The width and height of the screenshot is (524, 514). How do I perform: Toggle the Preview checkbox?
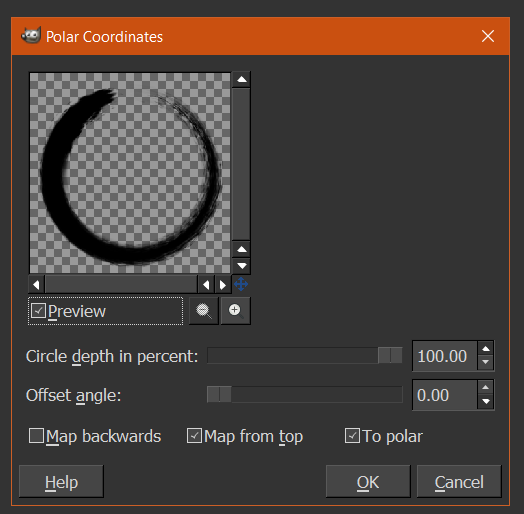coord(38,311)
